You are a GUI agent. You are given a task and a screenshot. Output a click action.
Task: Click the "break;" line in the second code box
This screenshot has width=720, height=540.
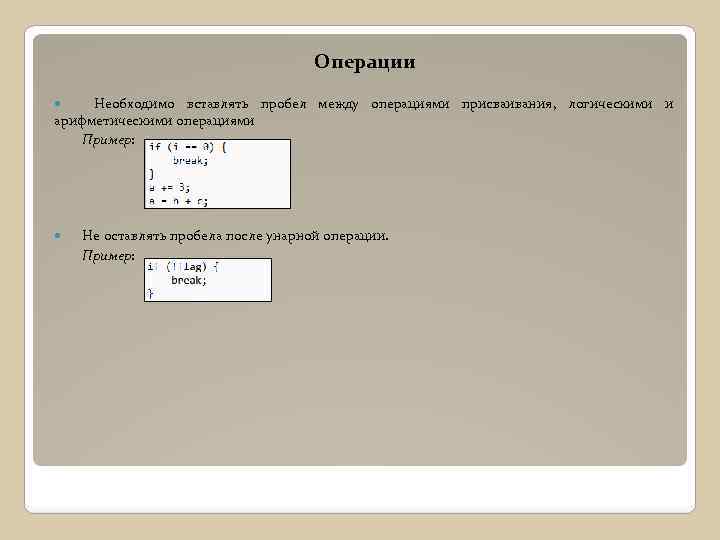(x=189, y=281)
